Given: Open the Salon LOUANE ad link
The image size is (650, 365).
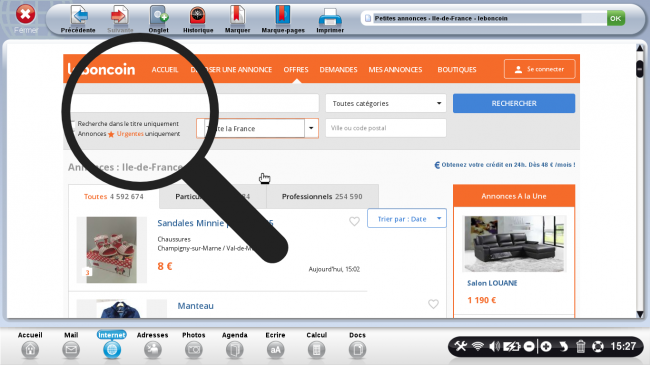Looking at the screenshot, I should click(x=492, y=283).
